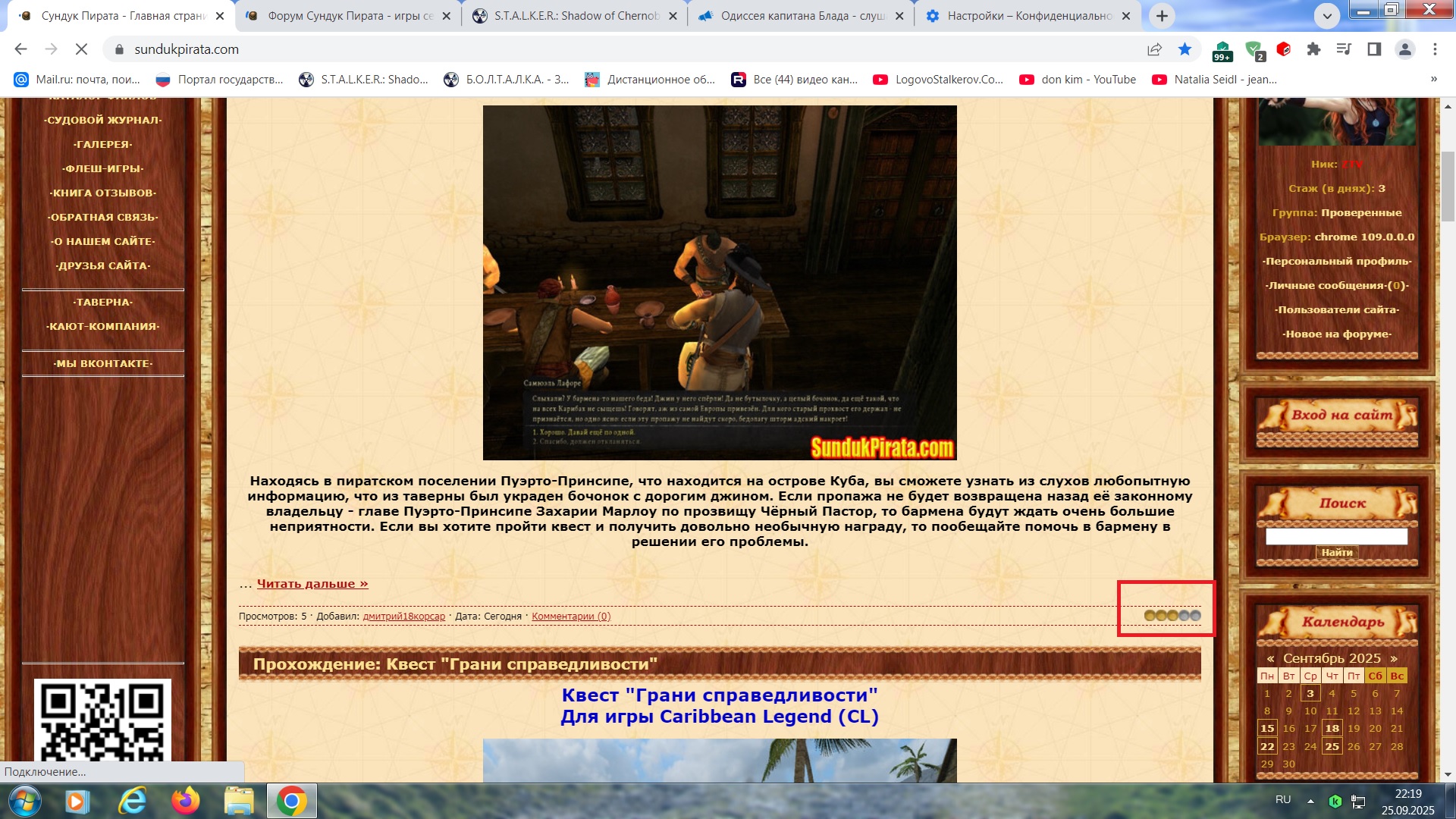Screen dimensions: 1456x819
Task: Click the Найти search button
Action: (x=1337, y=552)
